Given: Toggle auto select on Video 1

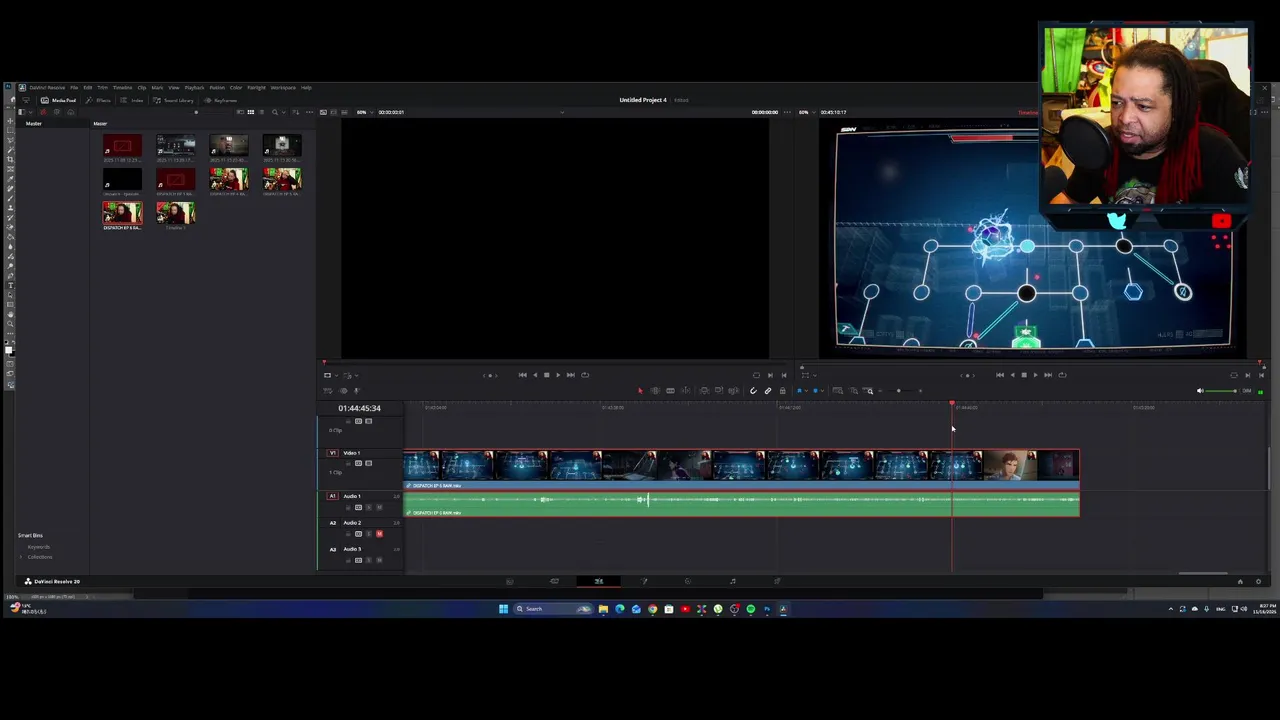Looking at the screenshot, I should [358, 463].
